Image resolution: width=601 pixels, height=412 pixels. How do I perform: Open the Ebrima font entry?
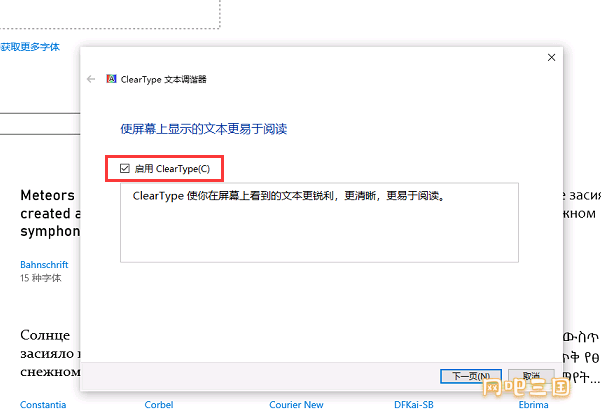point(533,405)
